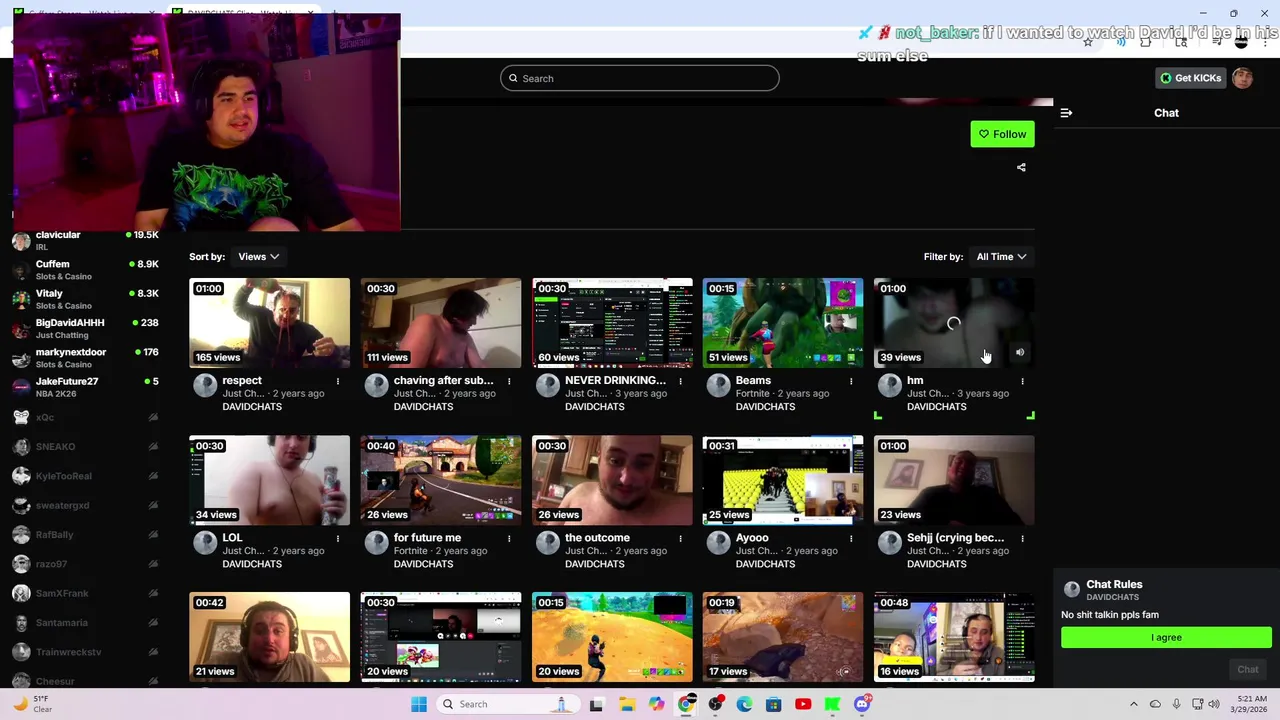
Task: Click the Trainwreckstv channel in the sidebar
Action: (x=86, y=652)
